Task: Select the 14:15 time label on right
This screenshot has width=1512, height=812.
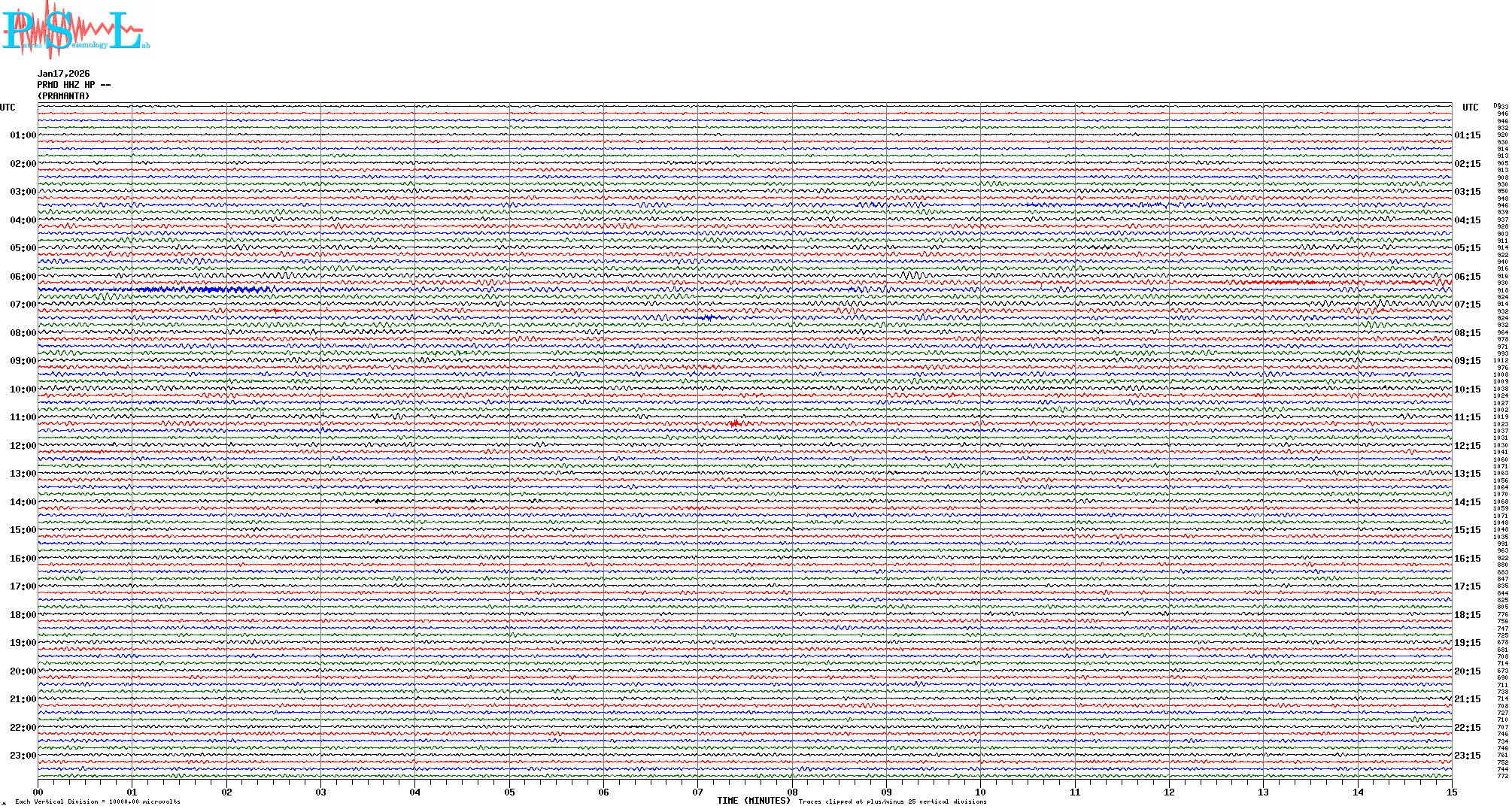Action: pyautogui.click(x=1467, y=502)
